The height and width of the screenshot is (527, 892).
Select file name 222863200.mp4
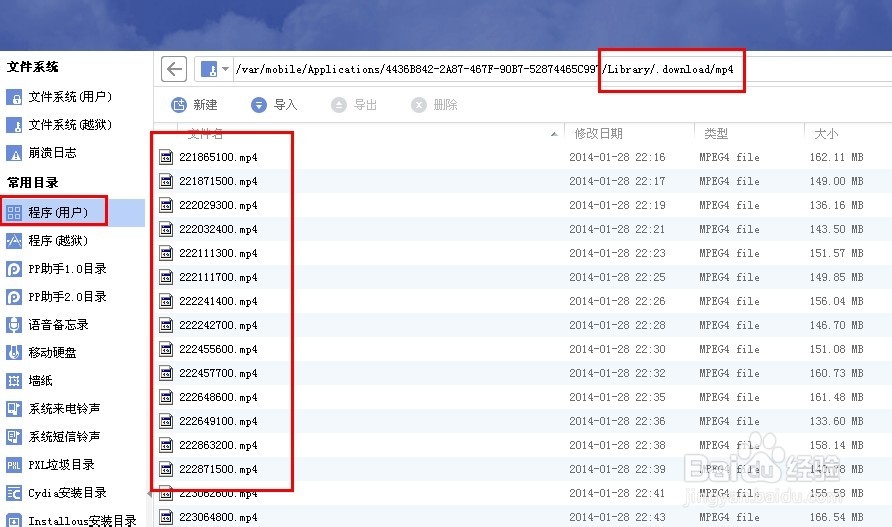(x=218, y=445)
